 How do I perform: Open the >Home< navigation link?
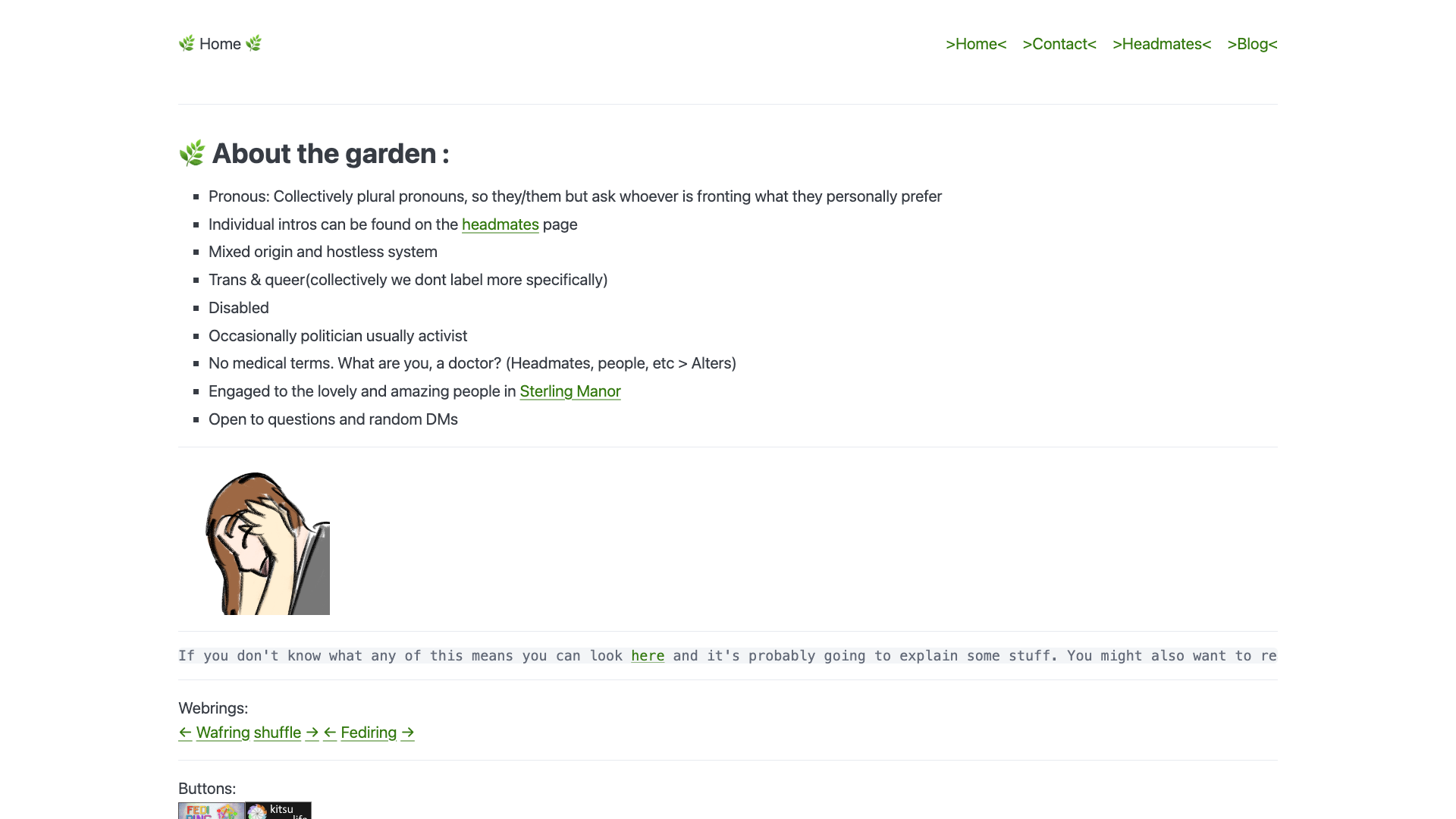(976, 44)
